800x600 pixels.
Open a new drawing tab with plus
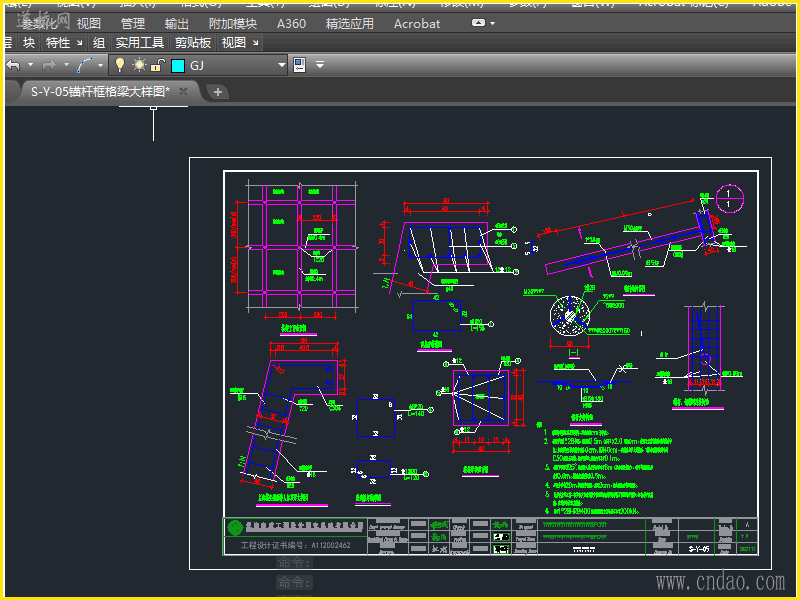pos(217,92)
